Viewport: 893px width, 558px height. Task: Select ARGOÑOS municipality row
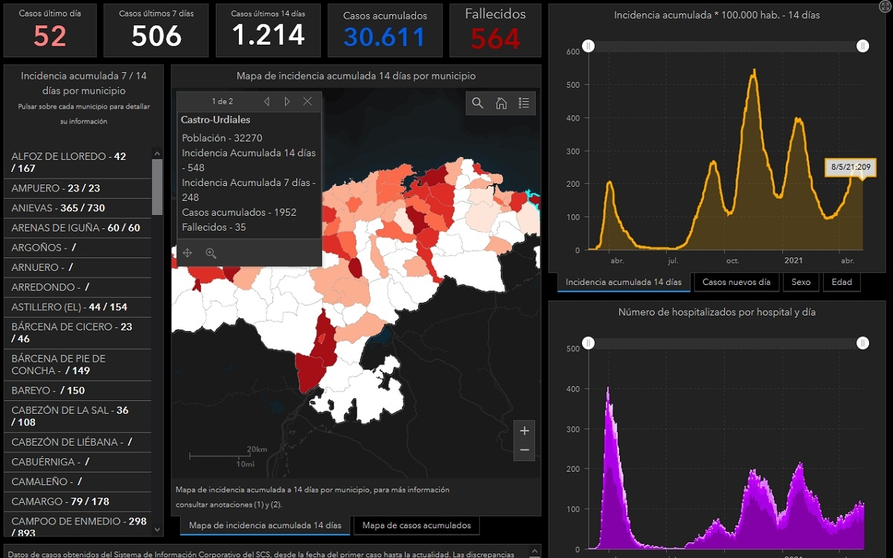tap(78, 248)
